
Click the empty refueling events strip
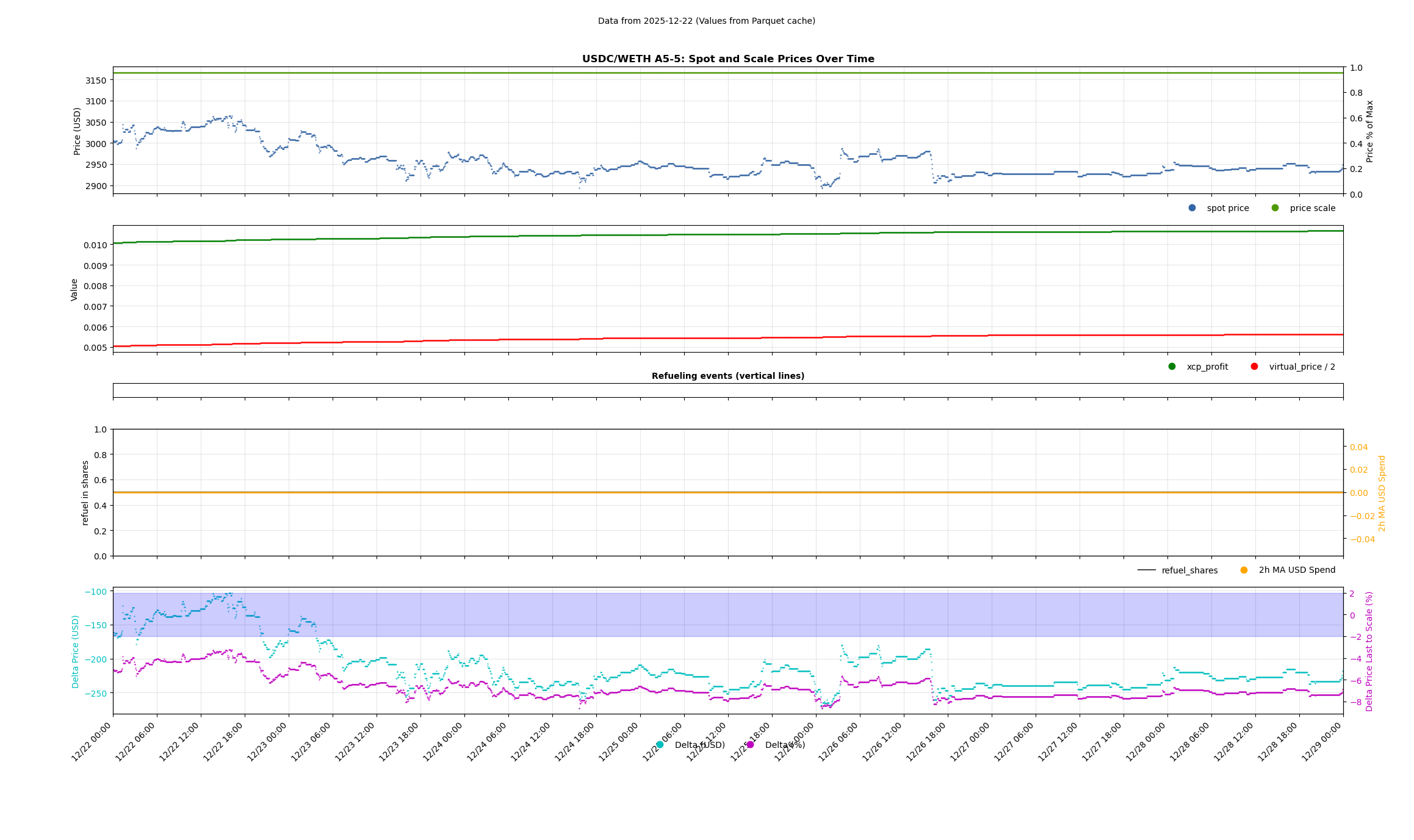727,390
